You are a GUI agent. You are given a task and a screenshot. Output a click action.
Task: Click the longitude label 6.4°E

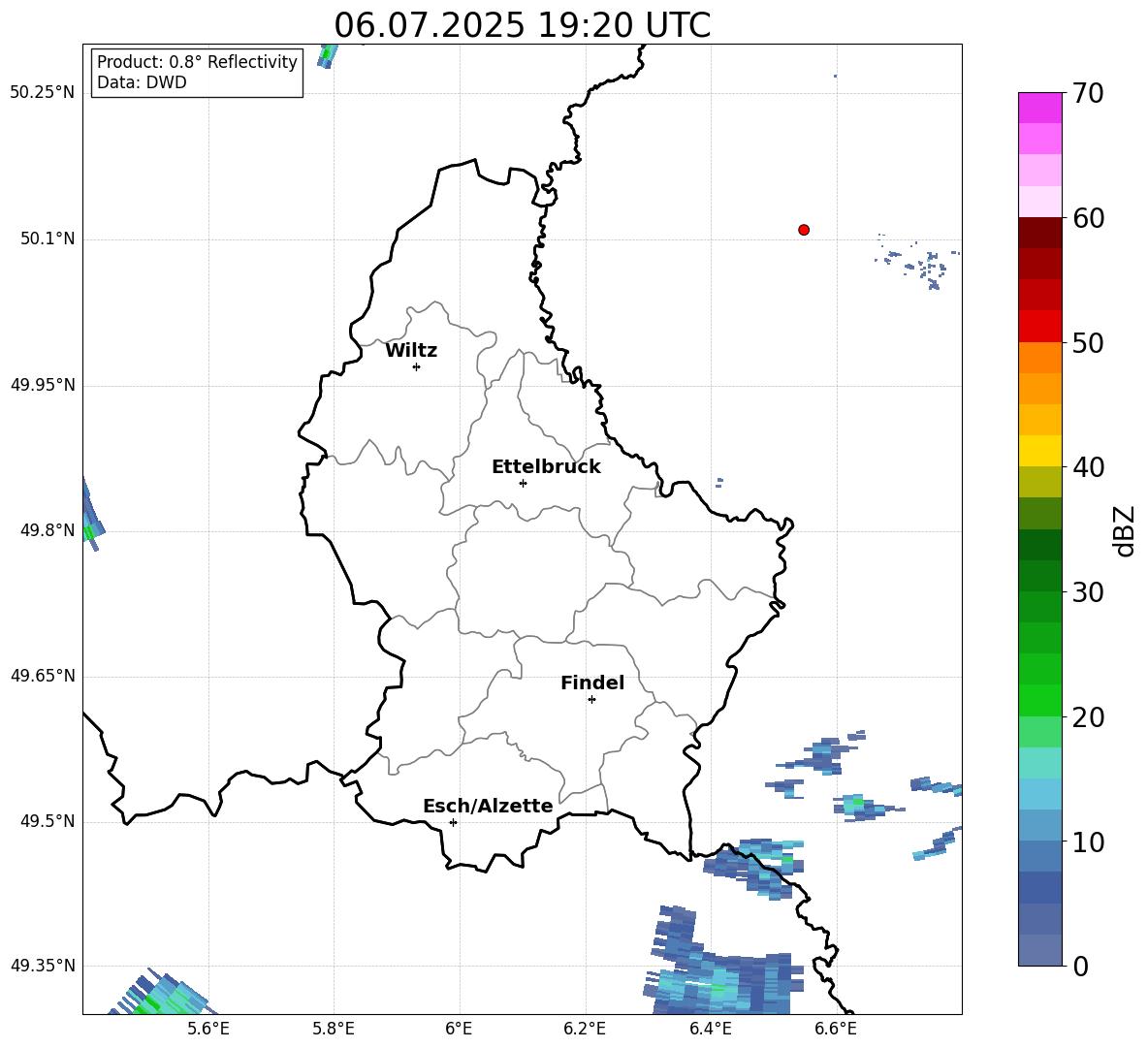(x=710, y=1029)
